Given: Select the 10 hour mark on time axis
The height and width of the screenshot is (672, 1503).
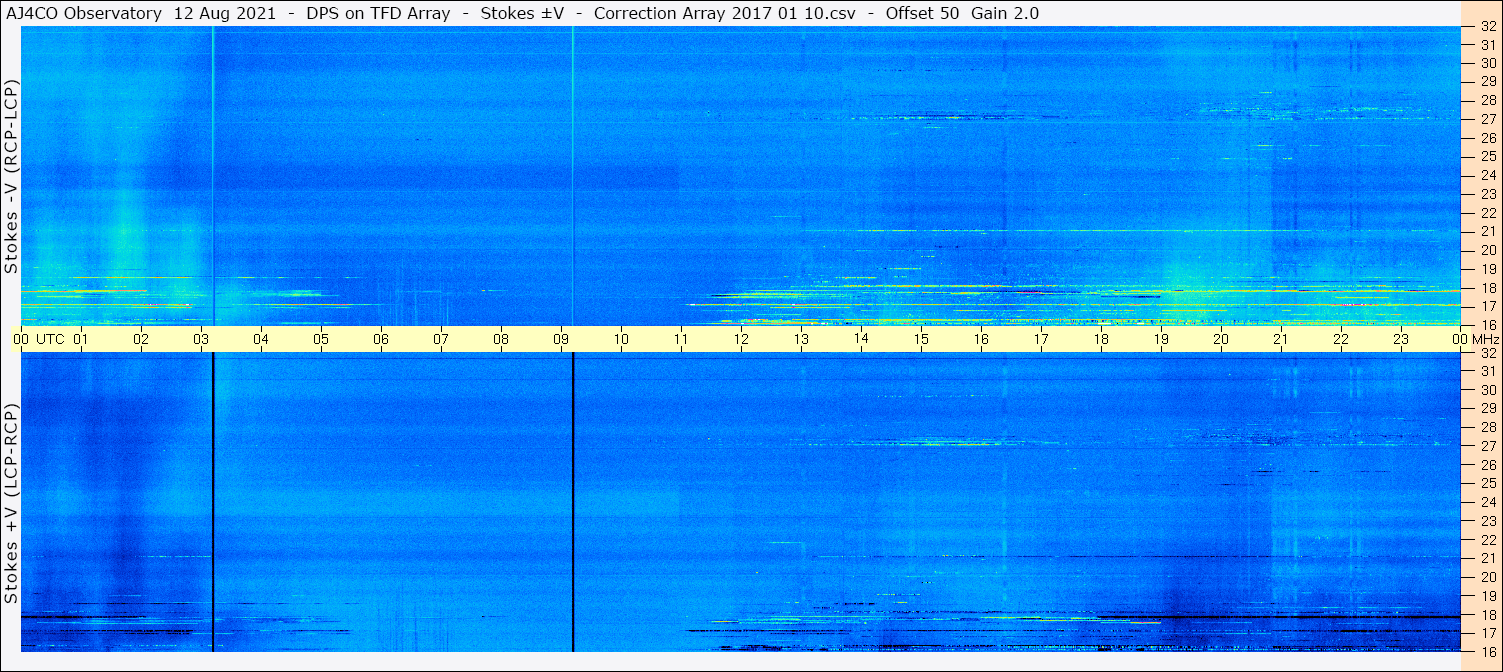Looking at the screenshot, I should pyautogui.click(x=621, y=339).
